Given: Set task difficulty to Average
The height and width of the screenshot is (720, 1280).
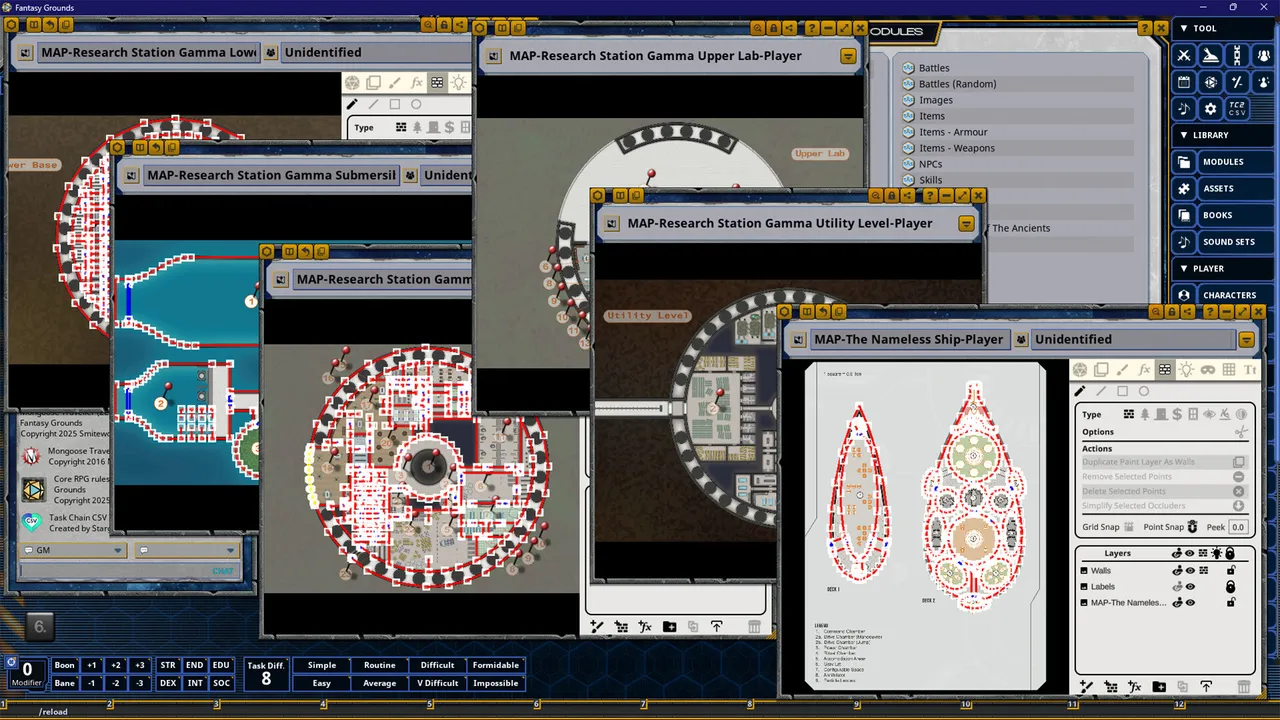Looking at the screenshot, I should coord(380,683).
